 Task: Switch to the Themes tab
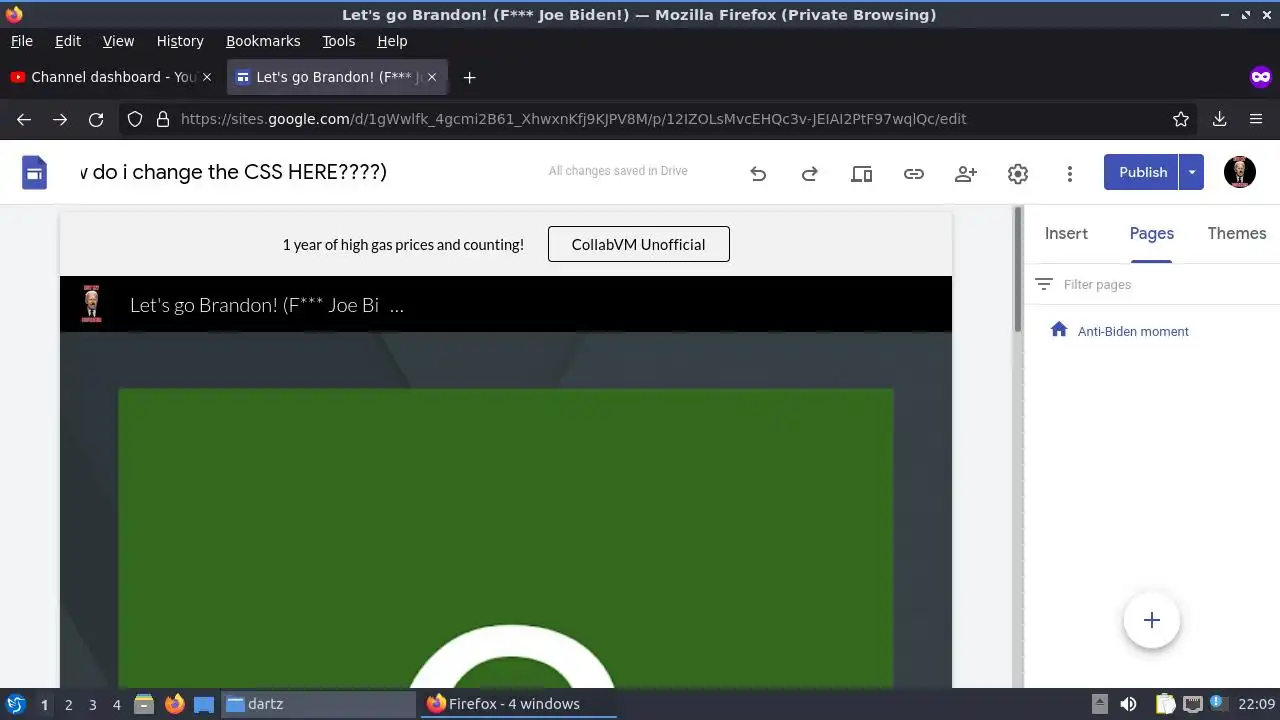(1236, 233)
